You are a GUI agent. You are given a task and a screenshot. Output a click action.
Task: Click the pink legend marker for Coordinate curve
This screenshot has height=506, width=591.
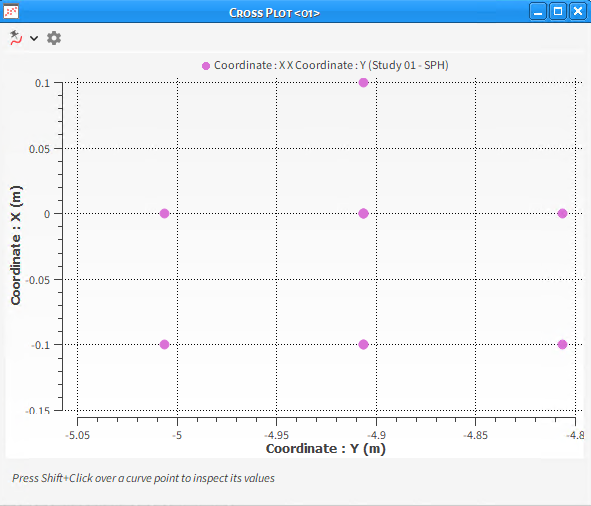[206, 66]
